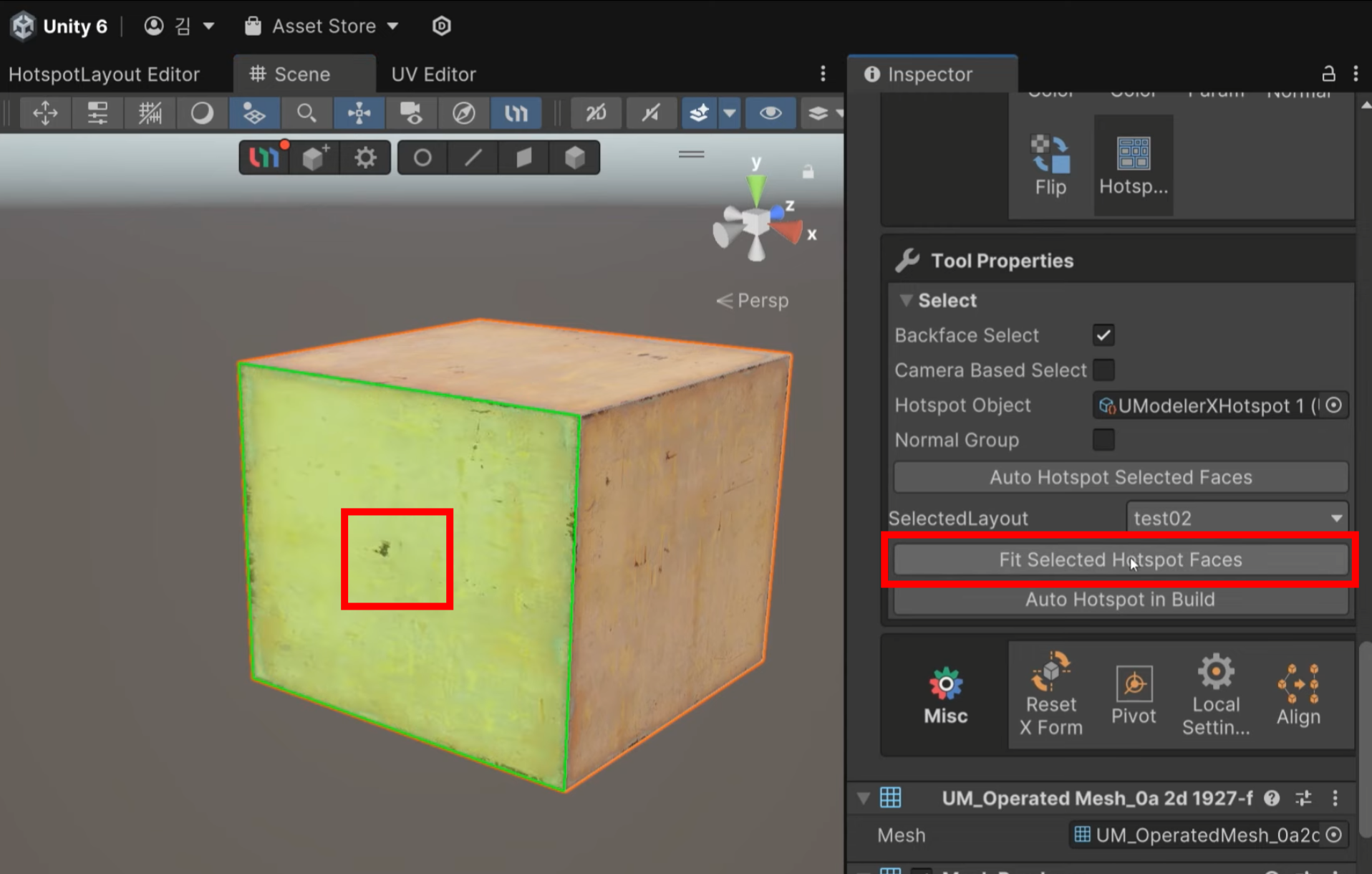Click the effects layers-star toolbar icon

tap(699, 113)
